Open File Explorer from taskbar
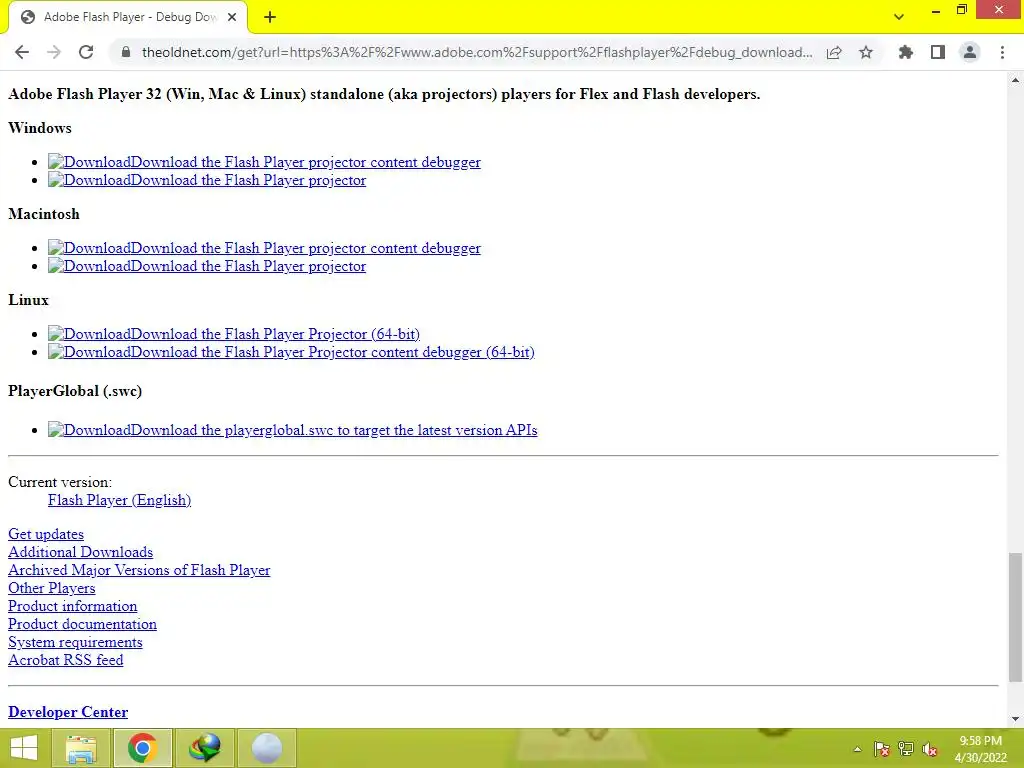 tap(82, 748)
